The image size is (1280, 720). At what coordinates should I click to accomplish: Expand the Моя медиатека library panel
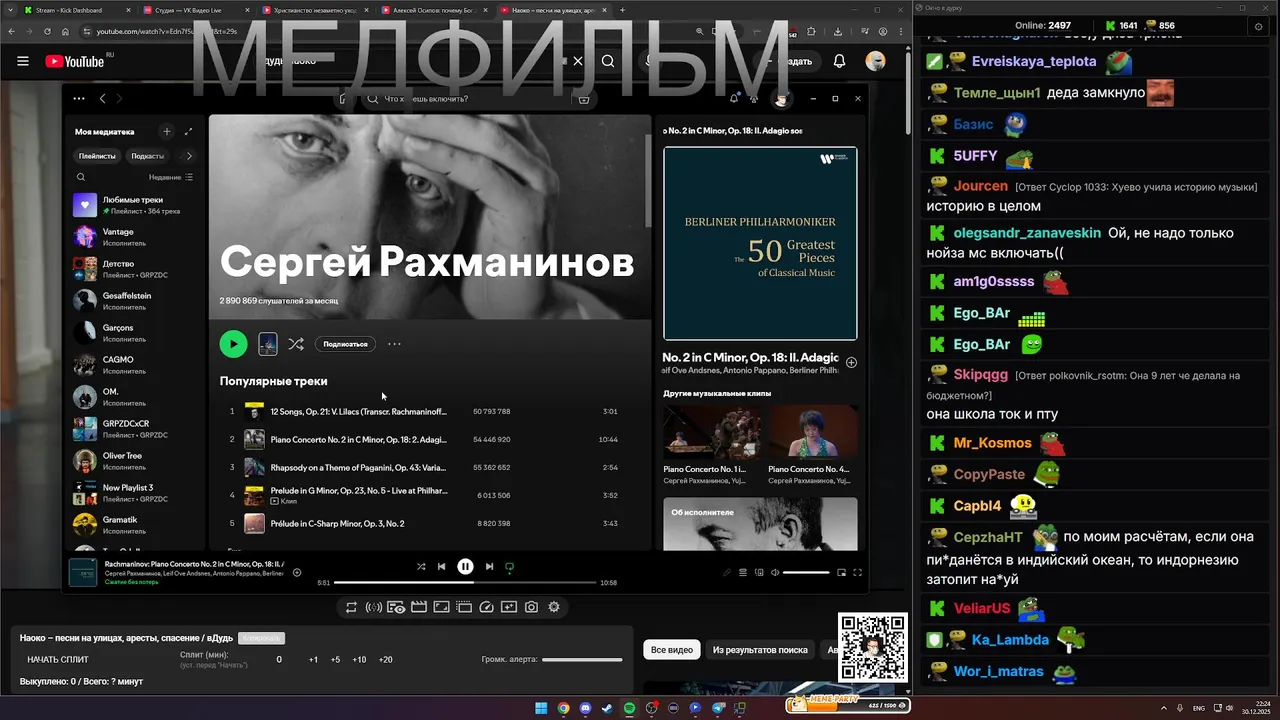(x=188, y=131)
